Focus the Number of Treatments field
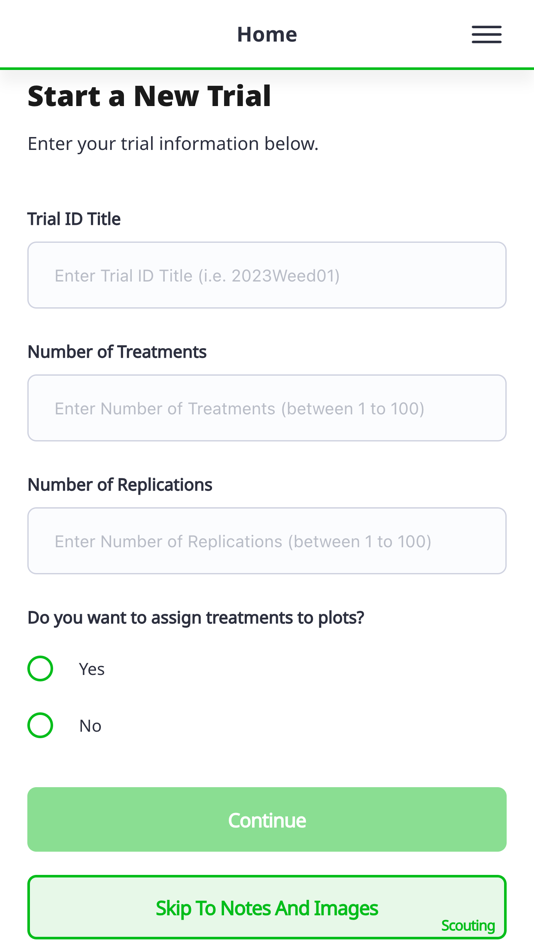The width and height of the screenshot is (534, 950). click(x=267, y=408)
